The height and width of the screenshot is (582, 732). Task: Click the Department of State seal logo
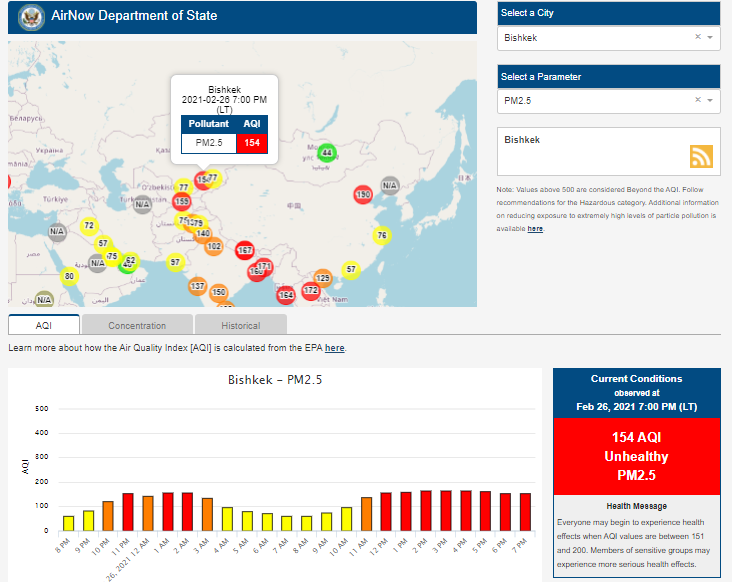pos(30,18)
